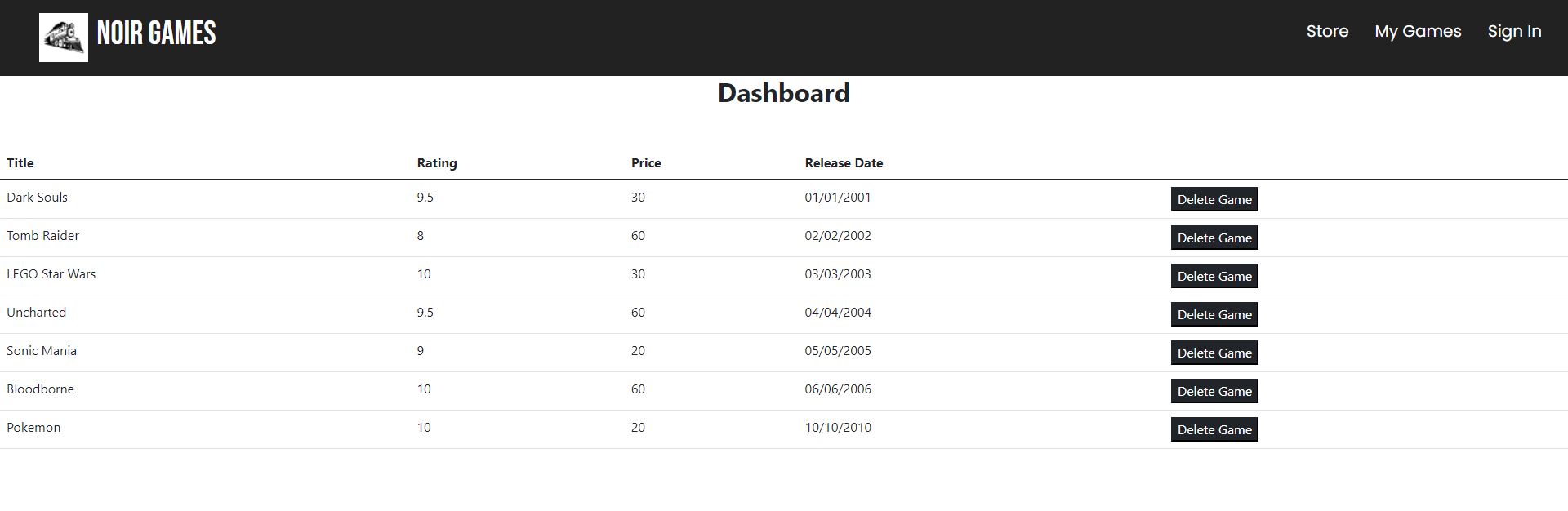Click Dark Souls' 9.5 rating
Screen dimensions: 1568x511
[x=425, y=197]
